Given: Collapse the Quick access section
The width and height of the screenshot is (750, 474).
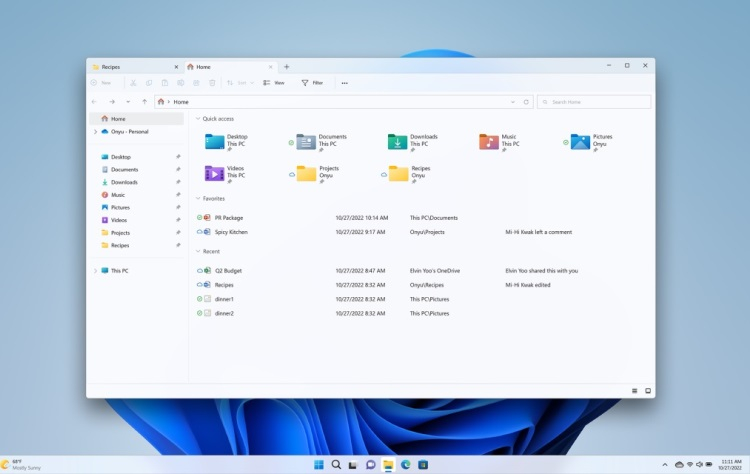Looking at the screenshot, I should 197,119.
